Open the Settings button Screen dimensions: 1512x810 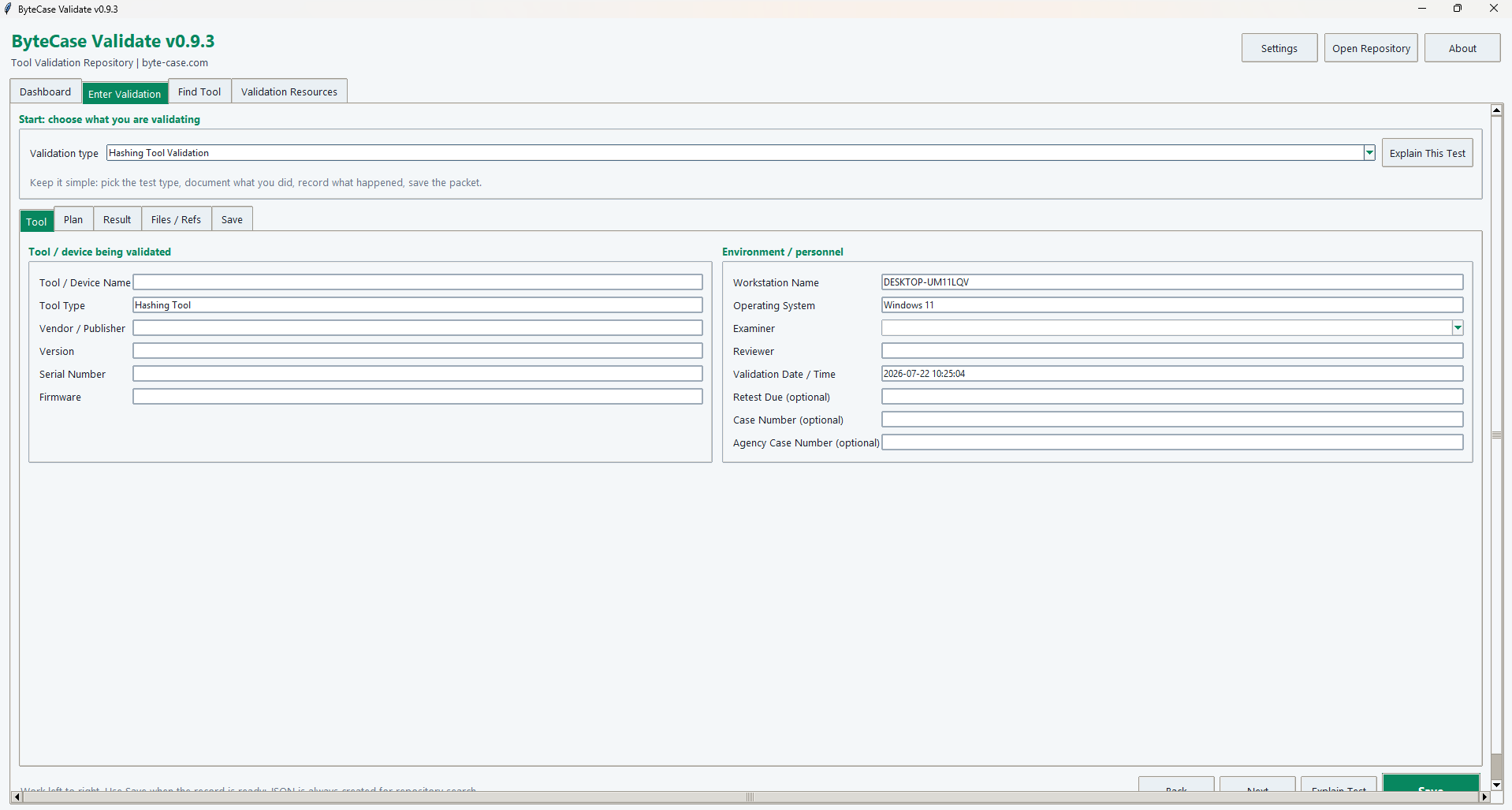(x=1279, y=48)
